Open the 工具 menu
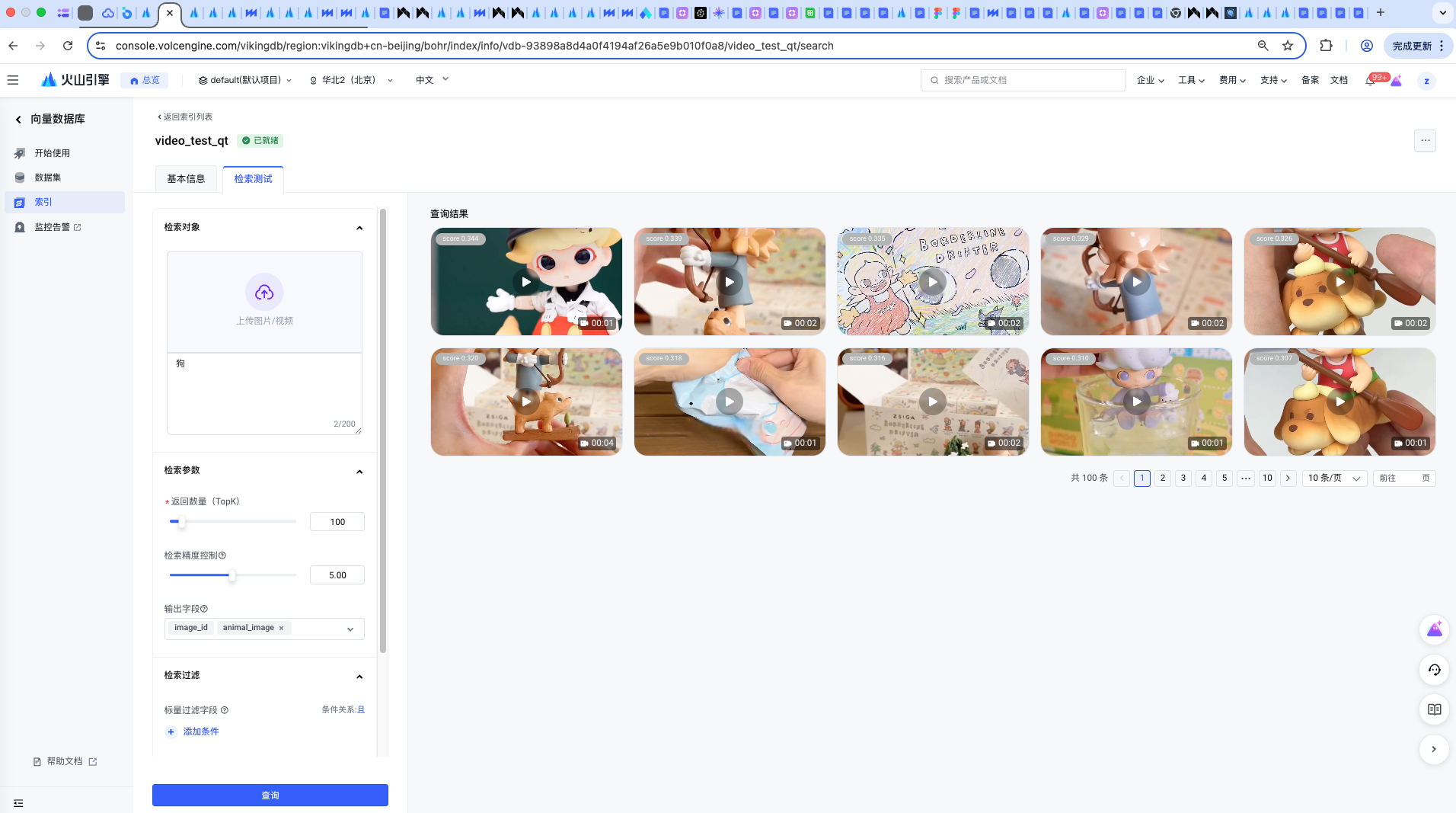 click(1191, 80)
